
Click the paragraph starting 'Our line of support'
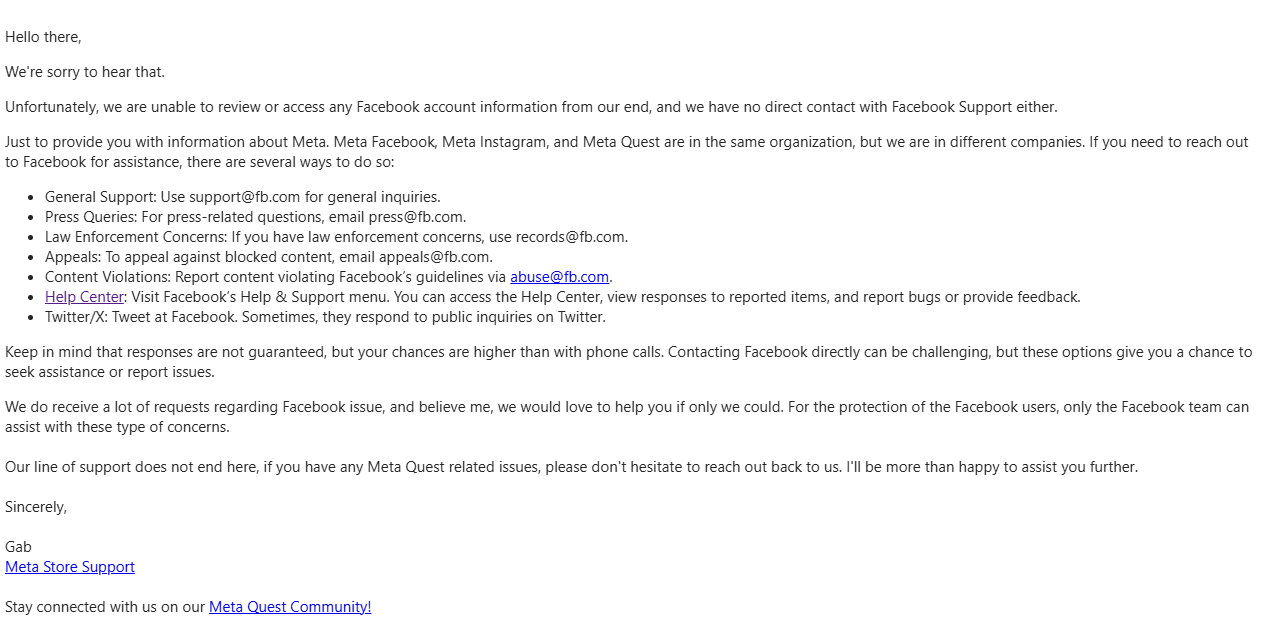(x=571, y=467)
